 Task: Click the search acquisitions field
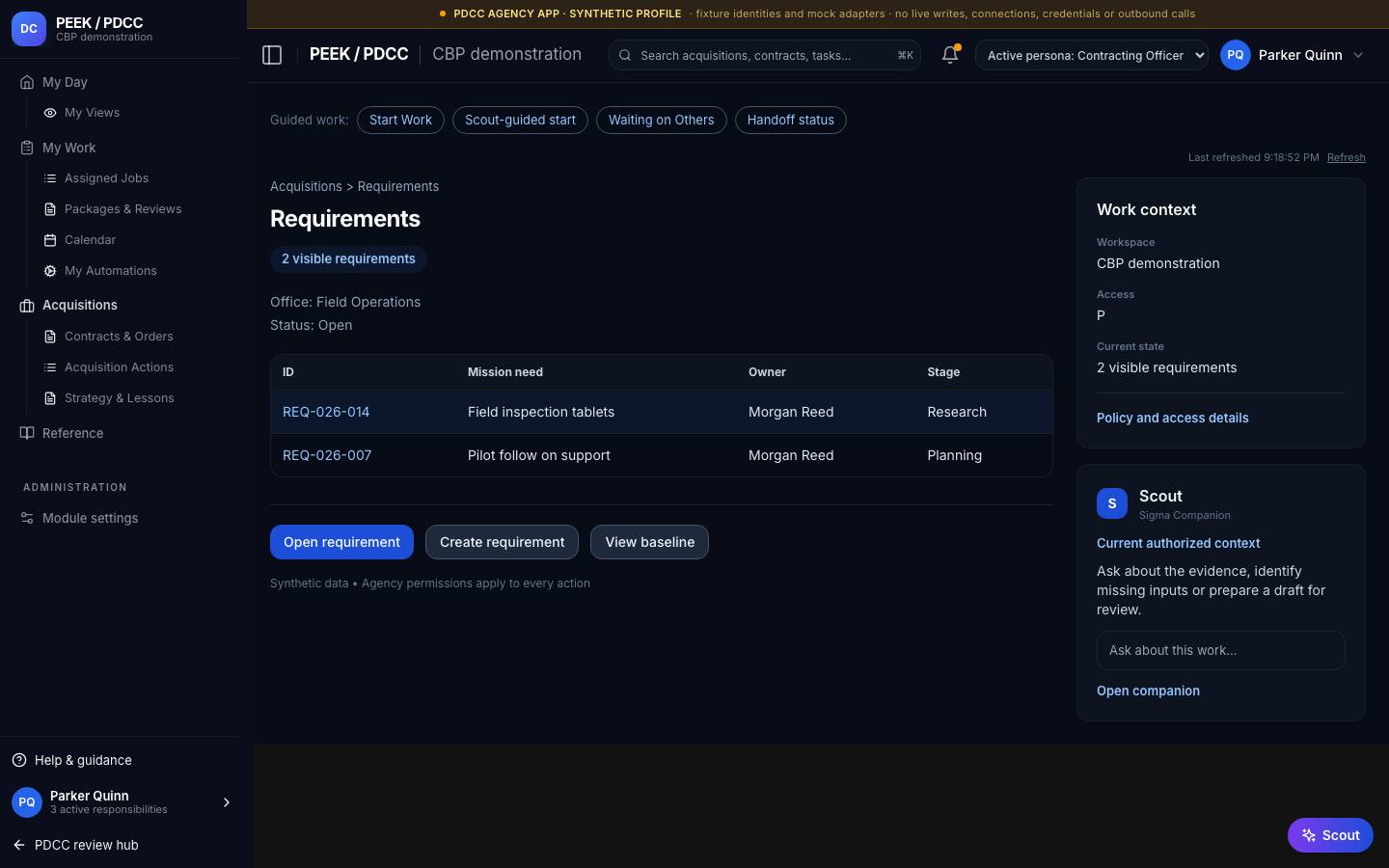coord(765,55)
